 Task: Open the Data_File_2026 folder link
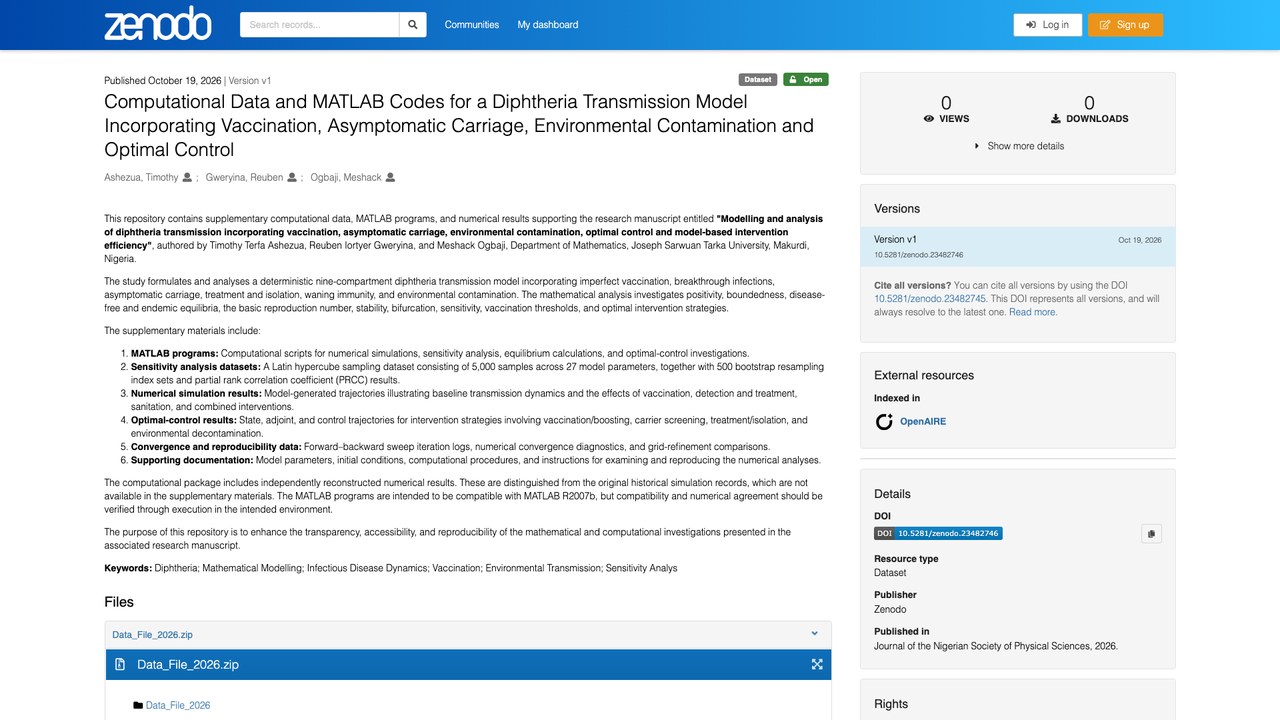(x=178, y=706)
